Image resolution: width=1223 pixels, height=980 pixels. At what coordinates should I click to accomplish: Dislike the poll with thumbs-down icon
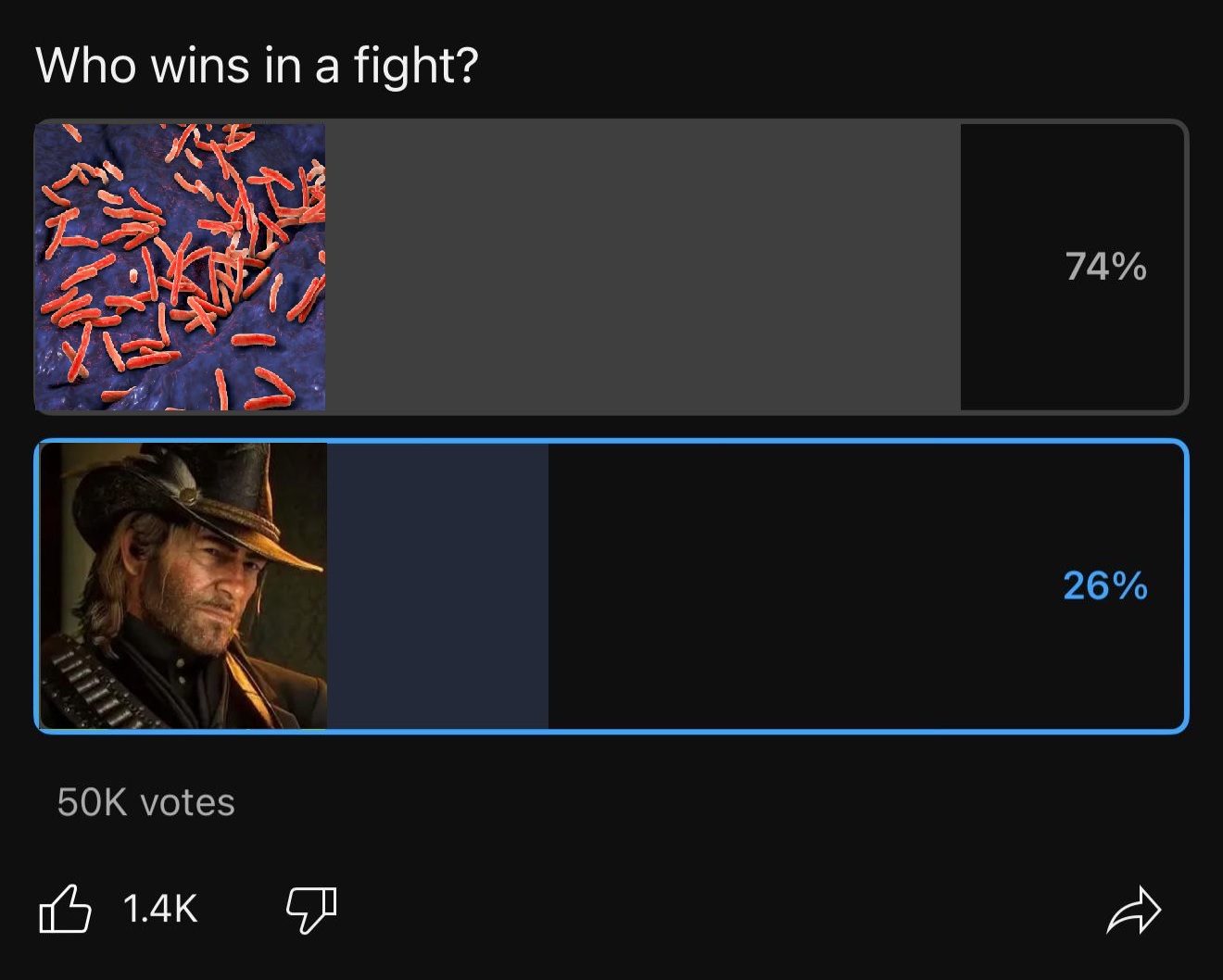tap(311, 909)
